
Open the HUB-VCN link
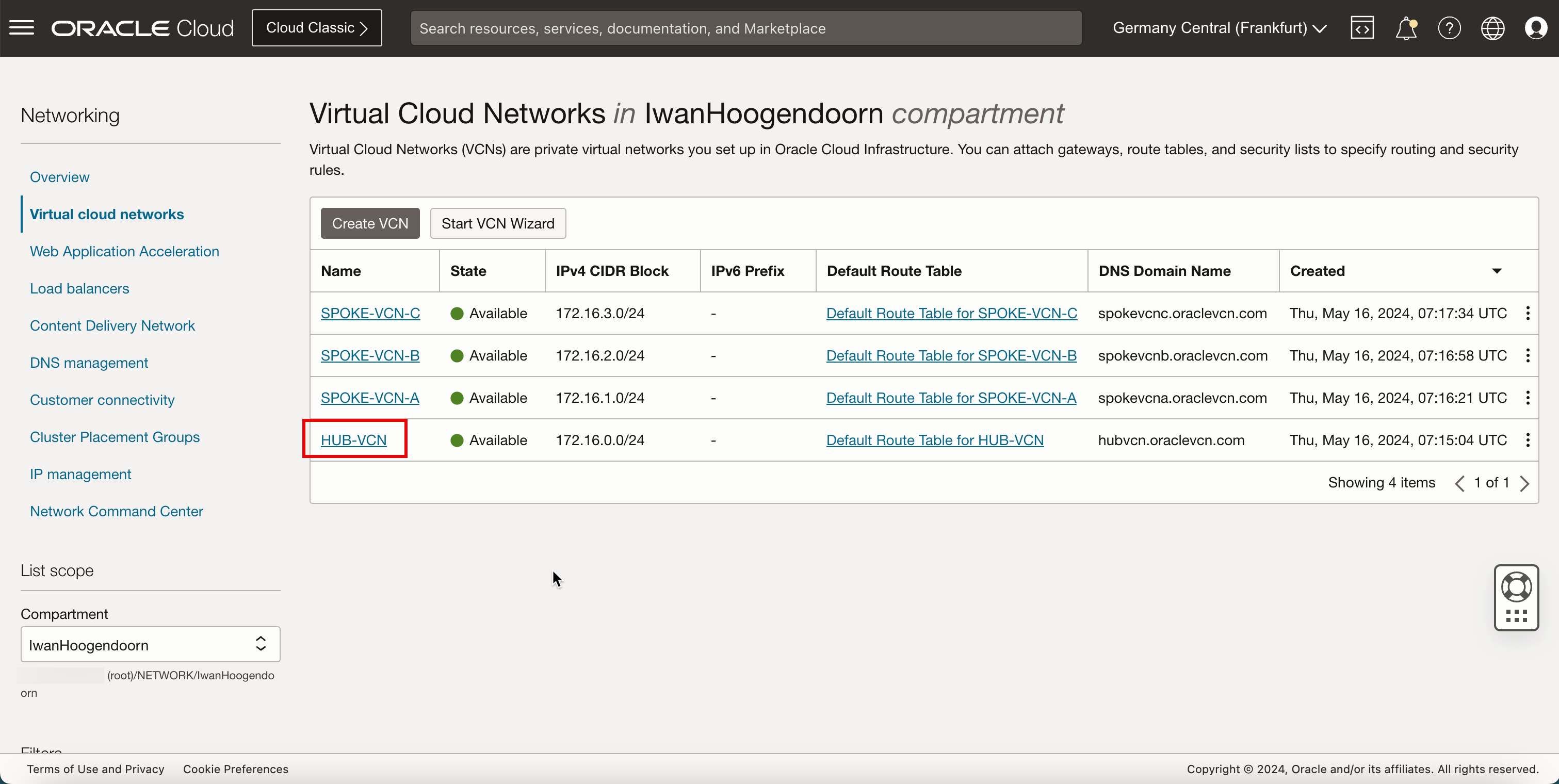(354, 440)
